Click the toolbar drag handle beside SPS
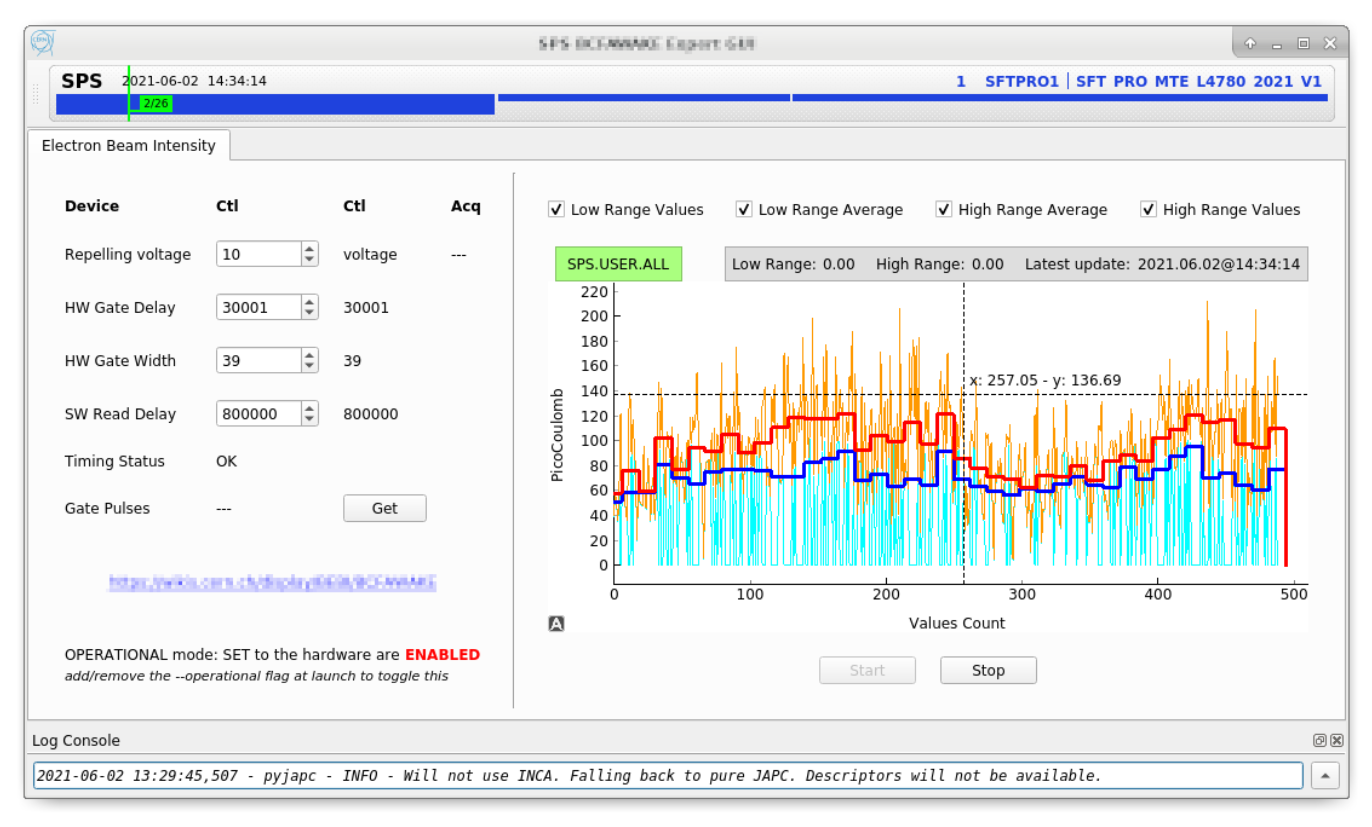This screenshot has width=1372, height=827. (37, 94)
